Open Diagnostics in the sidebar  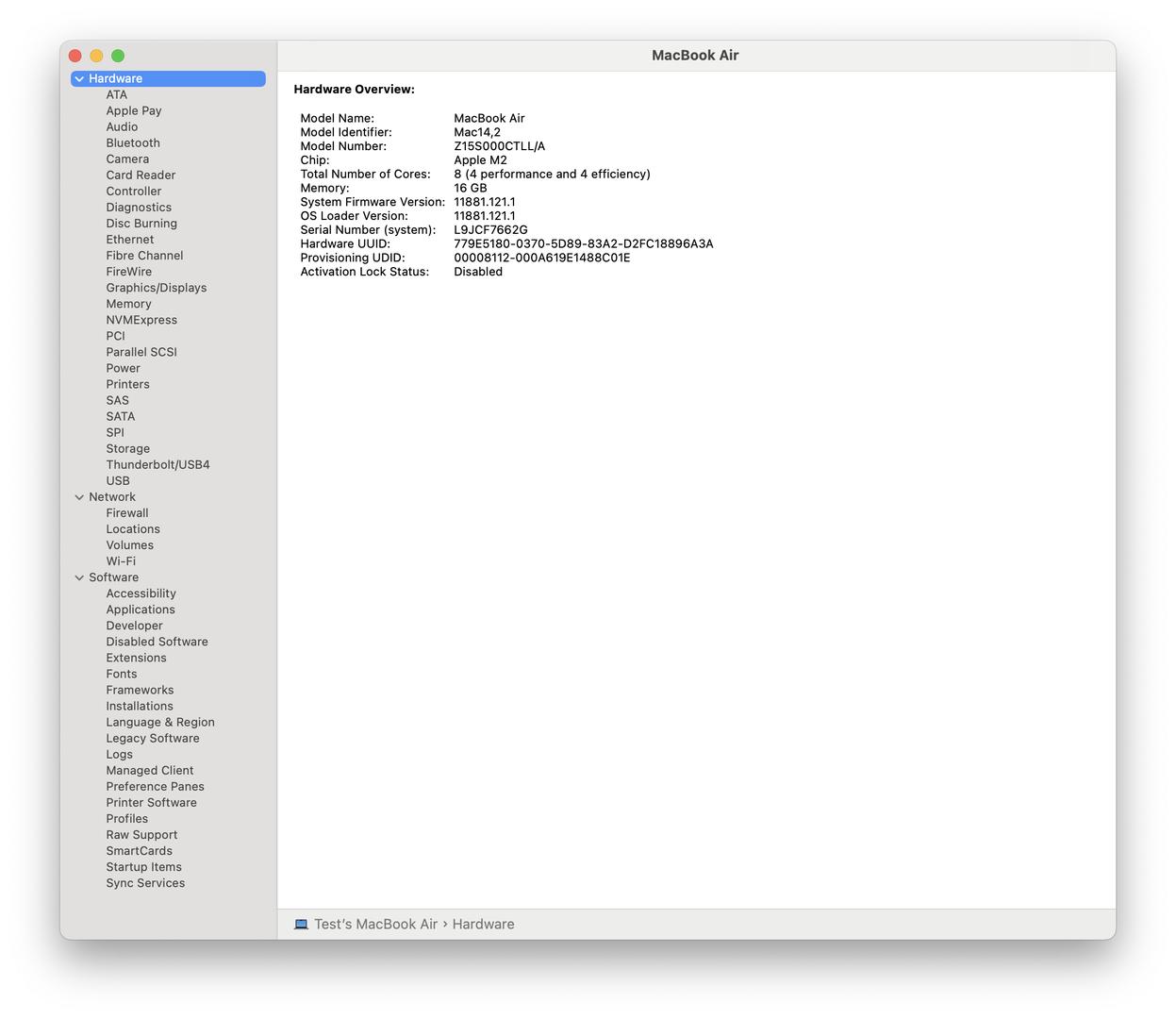point(139,208)
